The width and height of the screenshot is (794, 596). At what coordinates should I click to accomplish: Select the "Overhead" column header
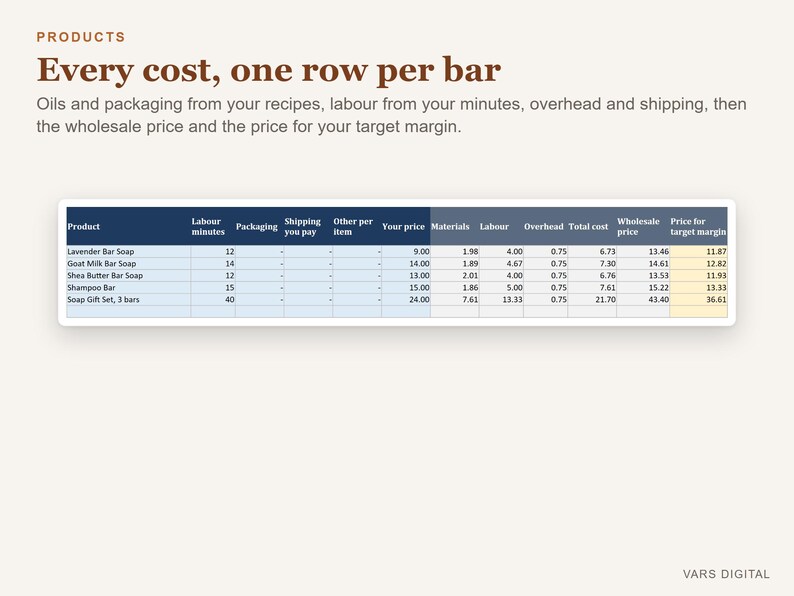click(545, 226)
